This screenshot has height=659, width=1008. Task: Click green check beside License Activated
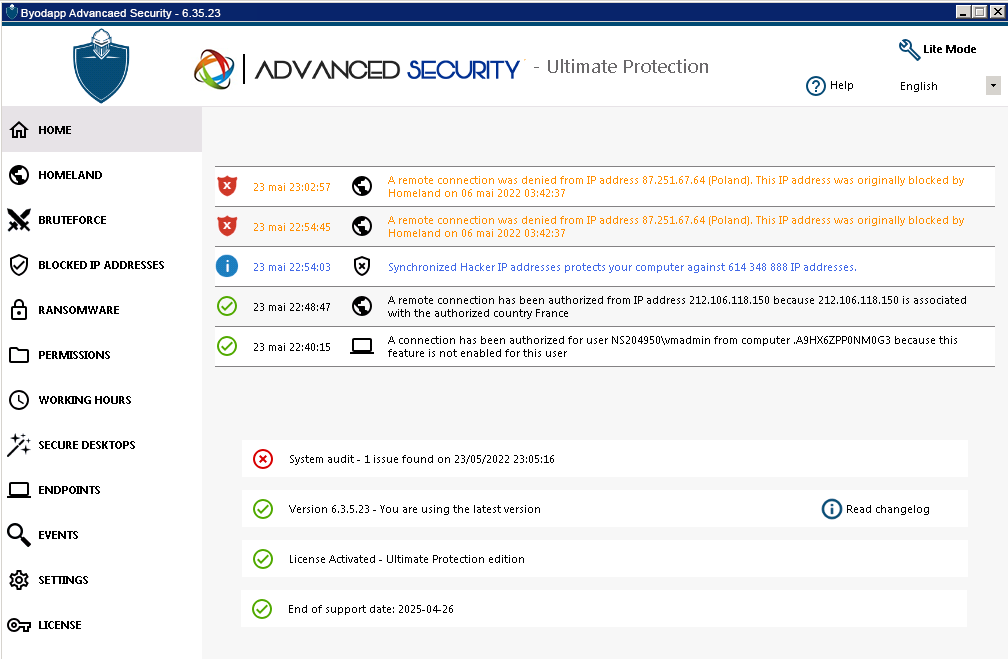(x=263, y=559)
